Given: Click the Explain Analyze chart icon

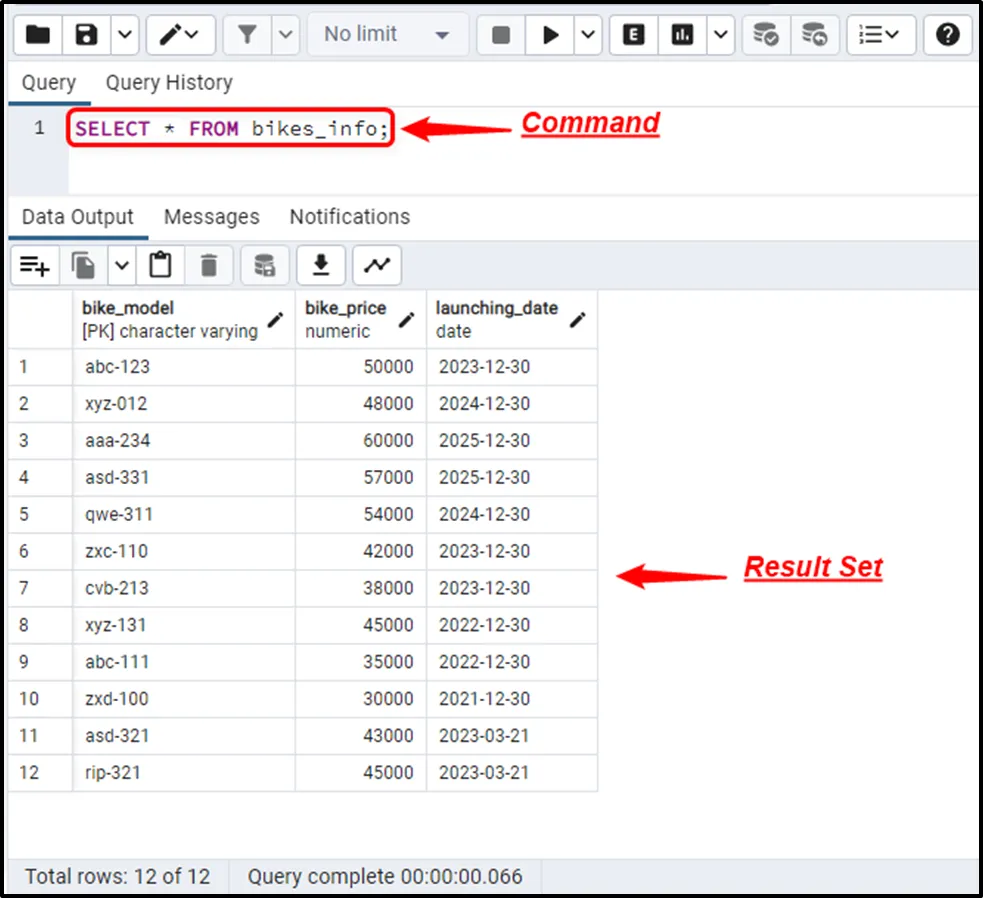Looking at the screenshot, I should (683, 35).
